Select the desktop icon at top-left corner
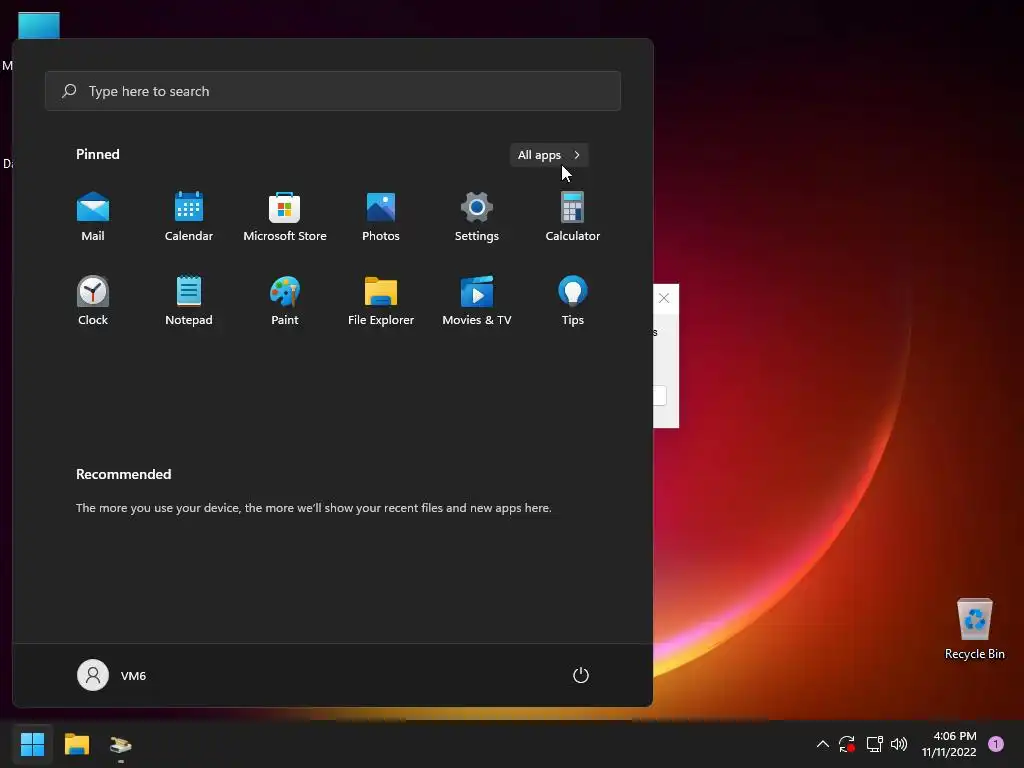Image resolution: width=1024 pixels, height=768 pixels. 39,26
